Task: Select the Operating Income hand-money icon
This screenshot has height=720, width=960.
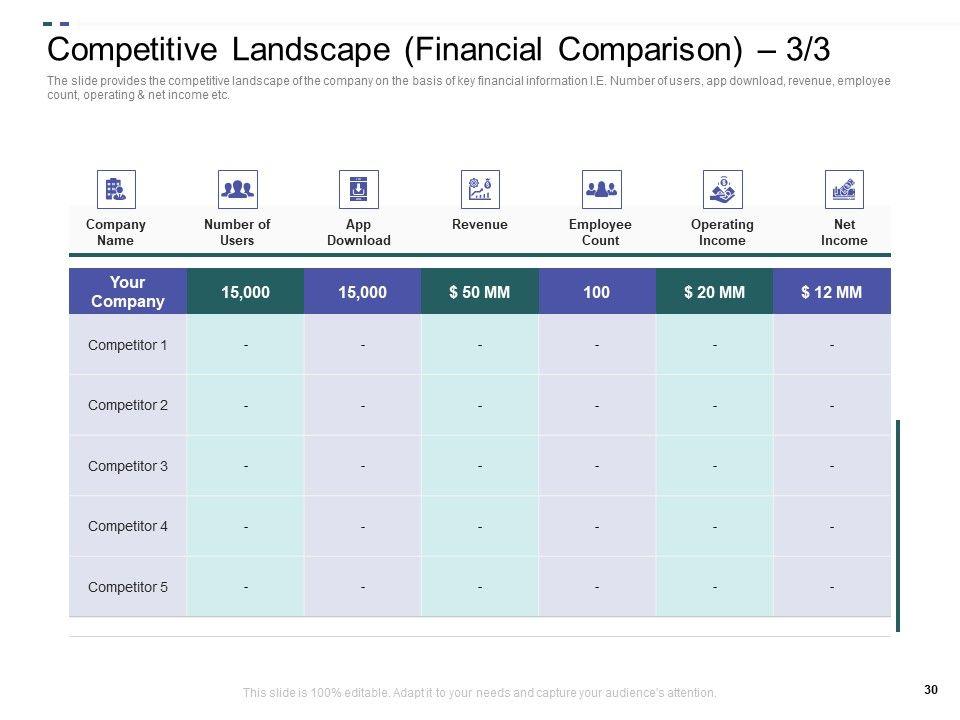Action: (x=722, y=189)
